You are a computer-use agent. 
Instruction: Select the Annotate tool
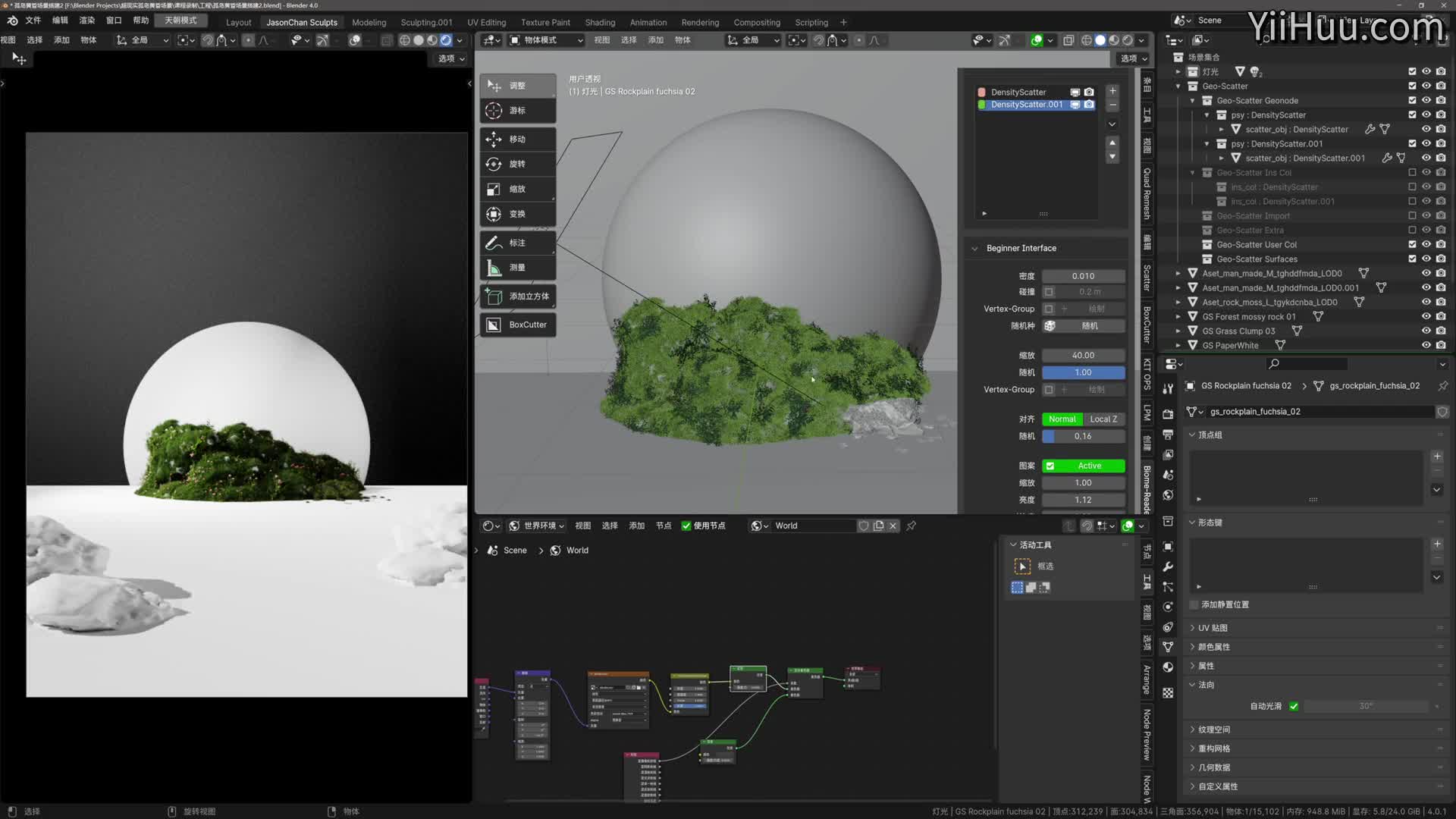518,243
